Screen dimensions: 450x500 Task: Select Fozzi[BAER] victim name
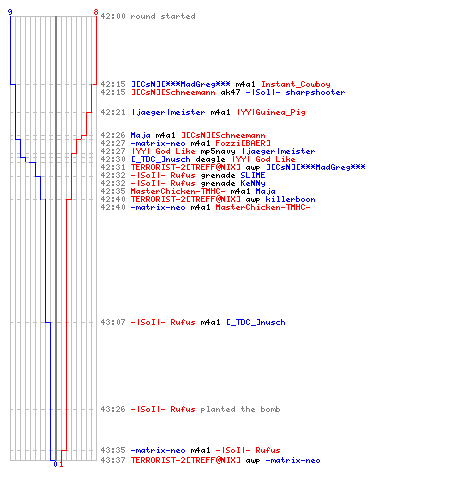(243, 143)
